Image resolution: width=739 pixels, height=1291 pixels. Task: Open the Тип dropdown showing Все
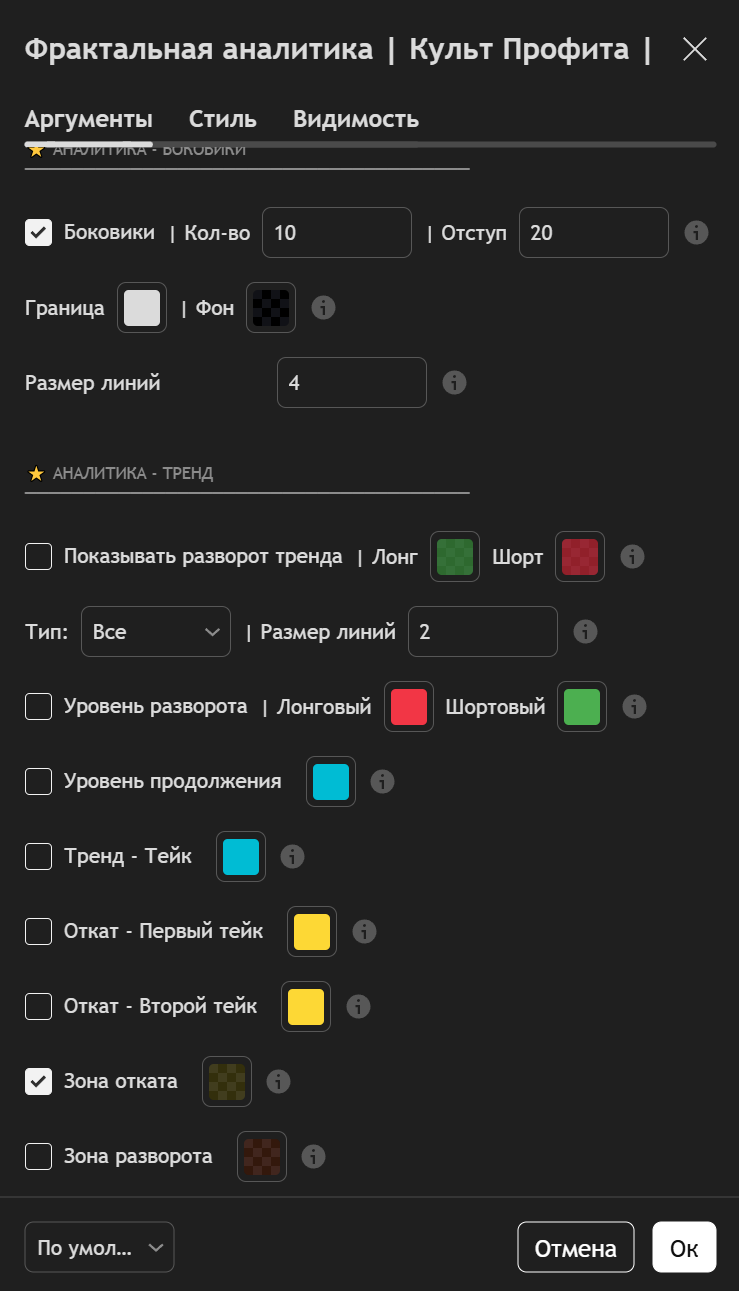156,632
